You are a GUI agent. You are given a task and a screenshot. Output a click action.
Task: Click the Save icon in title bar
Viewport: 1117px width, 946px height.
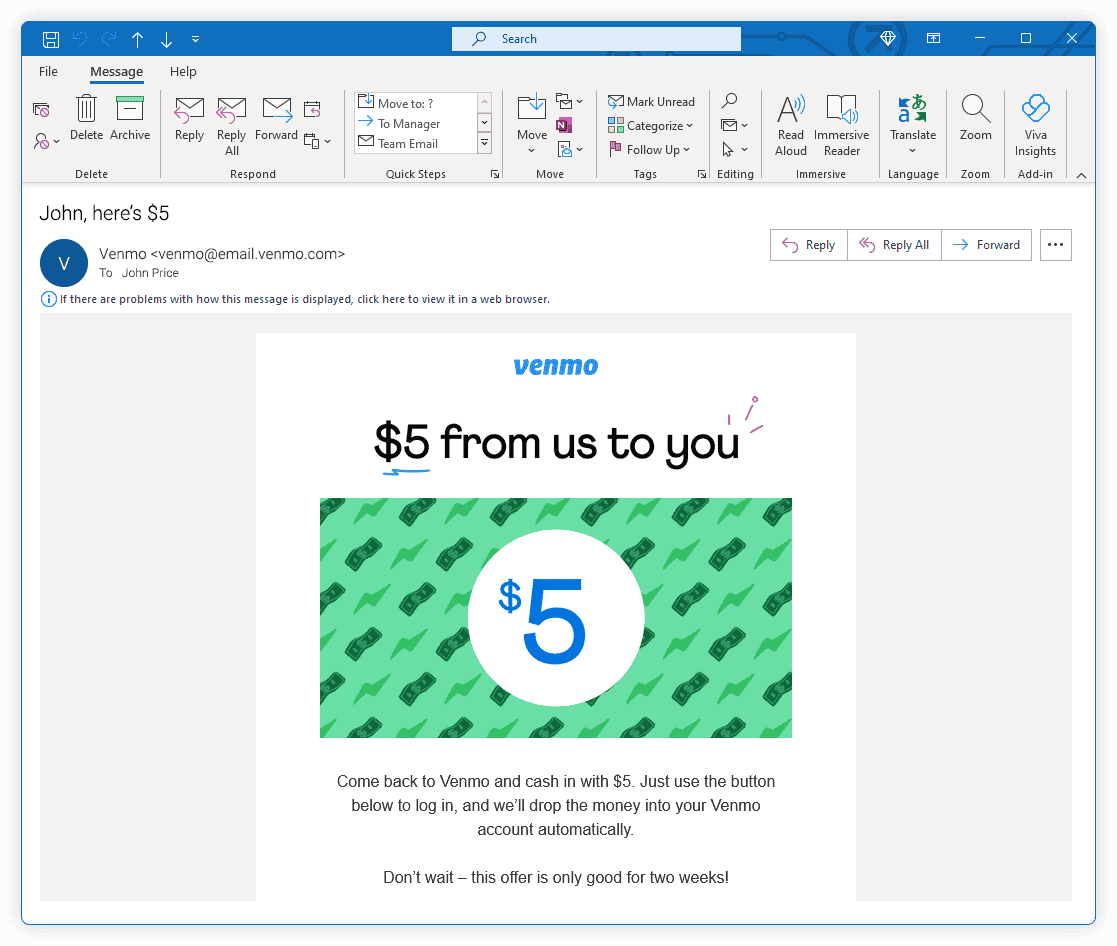[x=51, y=39]
